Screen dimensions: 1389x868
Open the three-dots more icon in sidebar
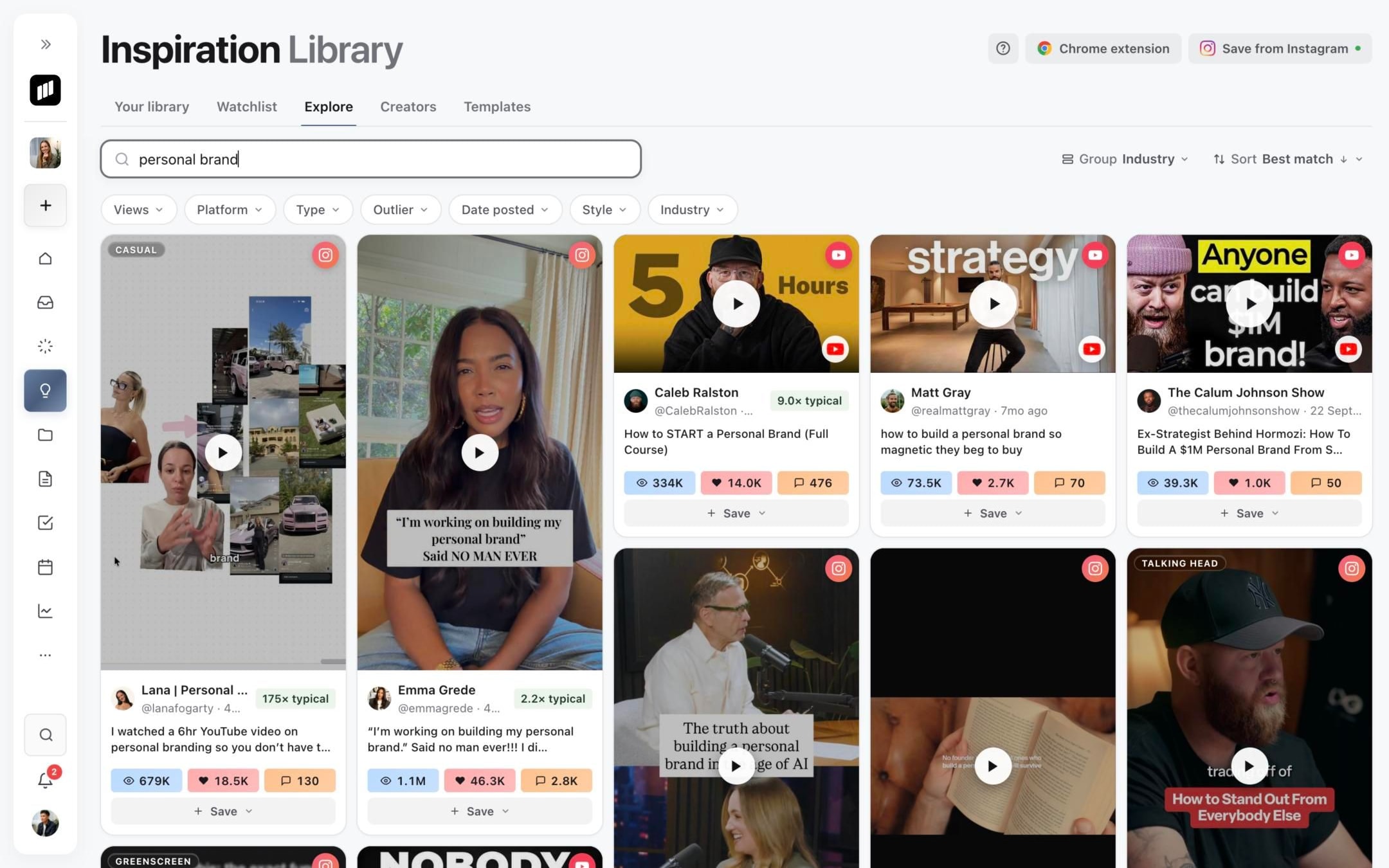45,655
